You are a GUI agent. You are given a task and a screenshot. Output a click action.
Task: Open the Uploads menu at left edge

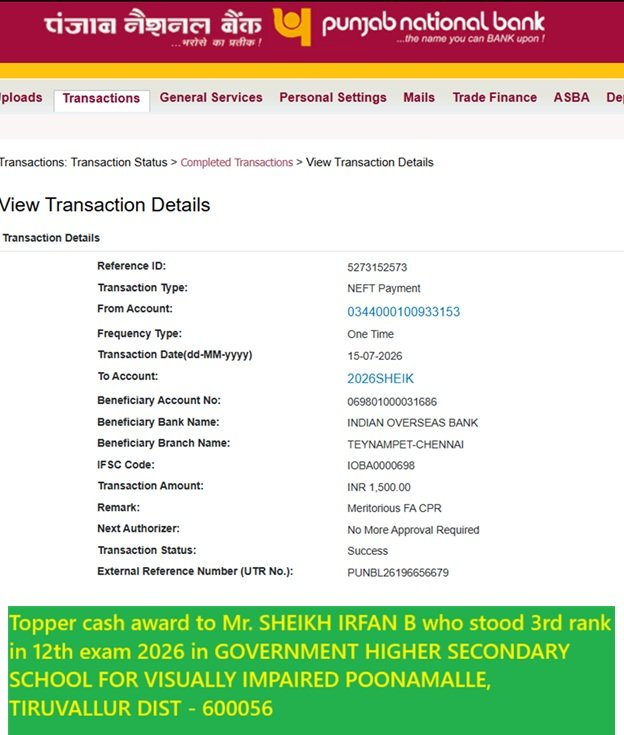21,98
